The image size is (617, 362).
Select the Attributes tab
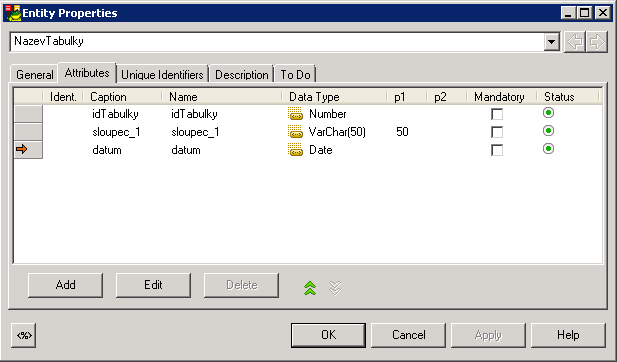87,73
